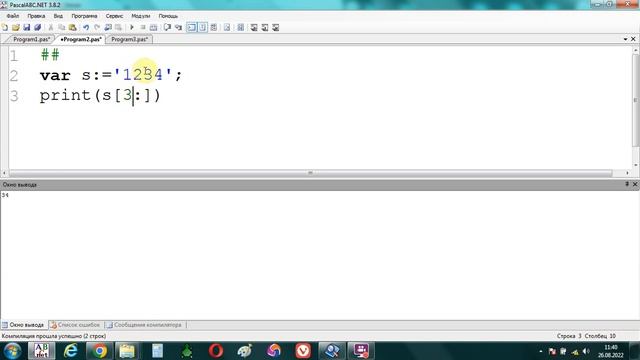Open Vivaldi browser from the taskbar
This screenshot has height=360, width=640.
(303, 351)
